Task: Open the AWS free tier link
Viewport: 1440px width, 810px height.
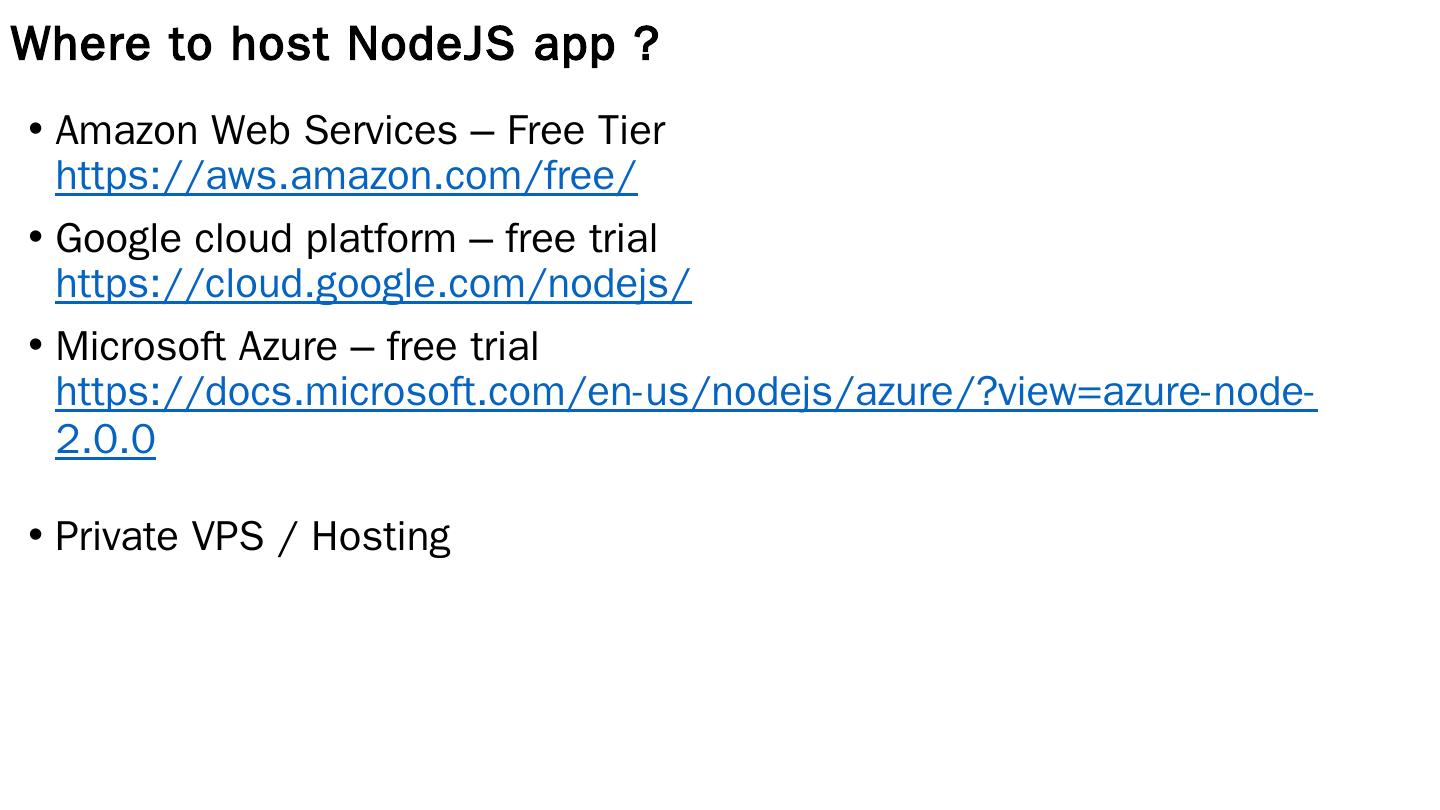Action: click(x=346, y=176)
